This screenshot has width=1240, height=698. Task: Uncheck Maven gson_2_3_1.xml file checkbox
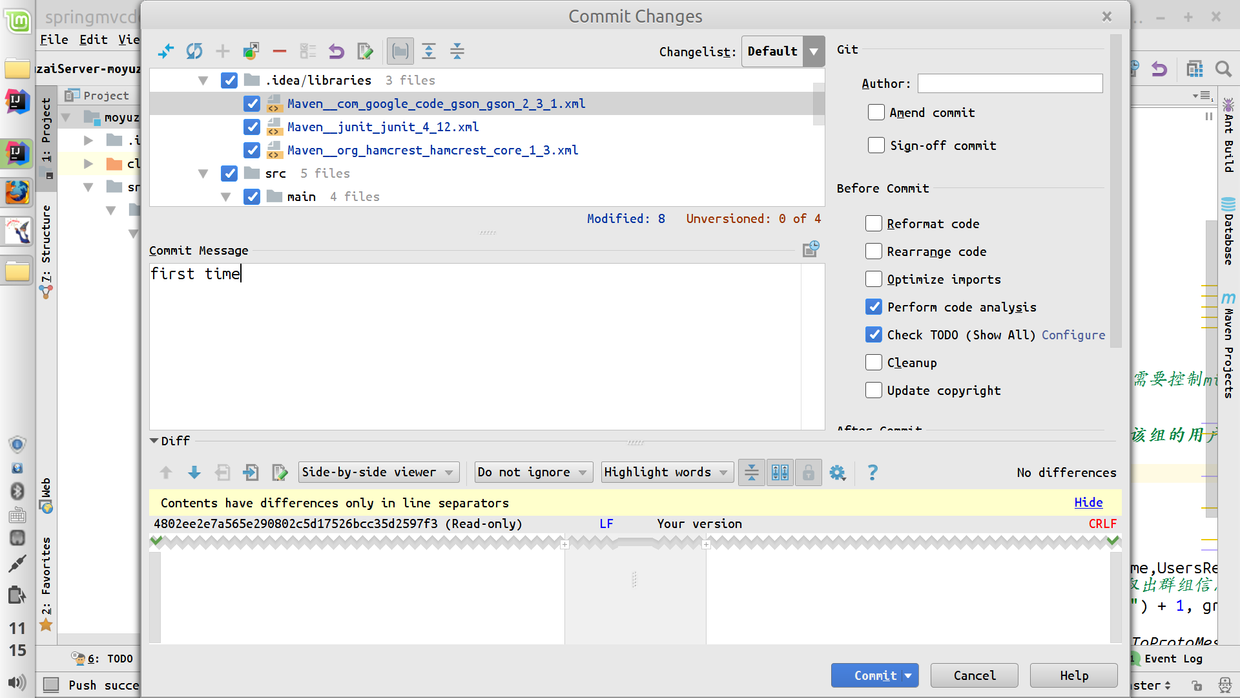click(x=252, y=103)
